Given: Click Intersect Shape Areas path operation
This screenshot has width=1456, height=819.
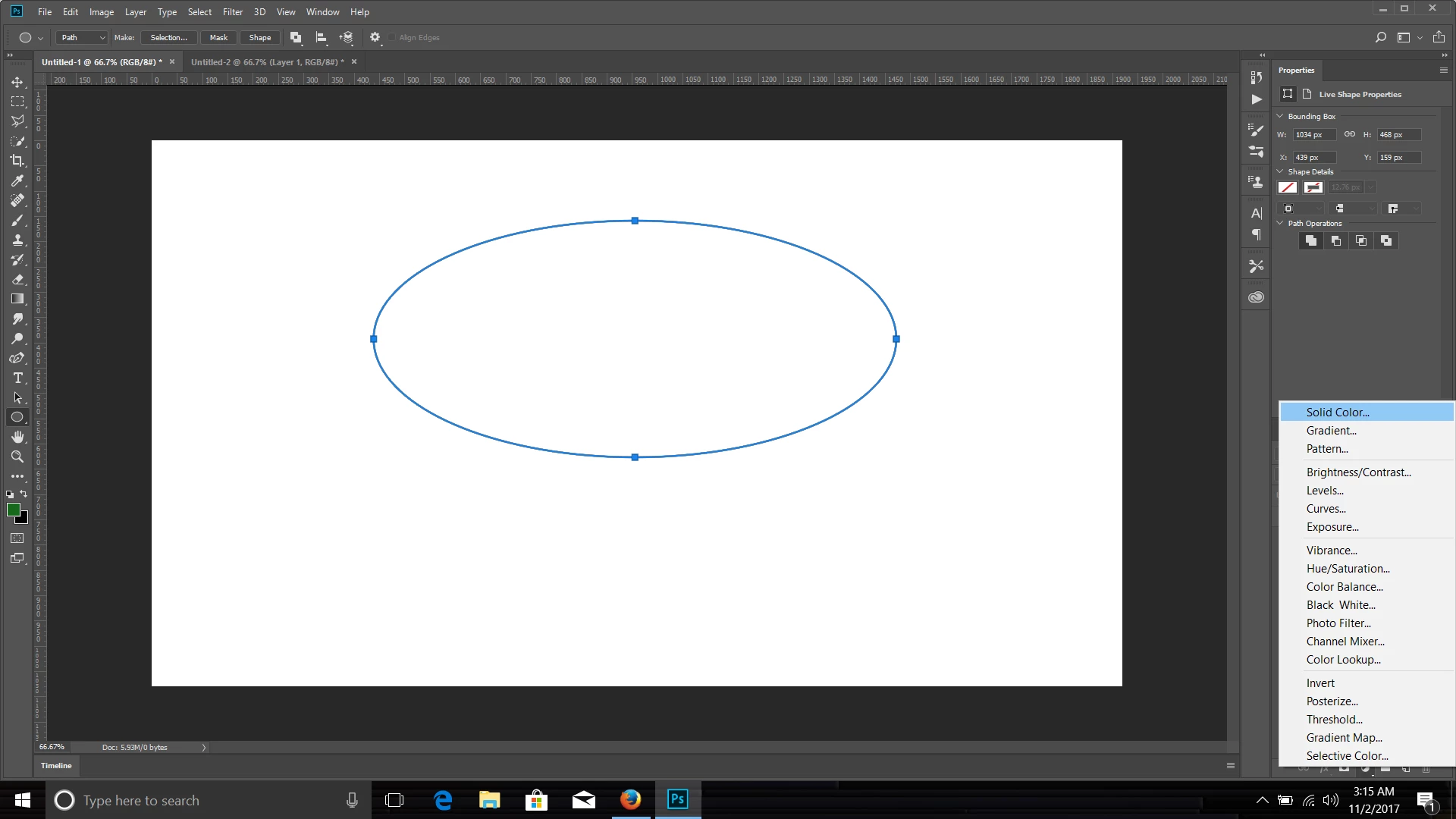Looking at the screenshot, I should (1361, 241).
